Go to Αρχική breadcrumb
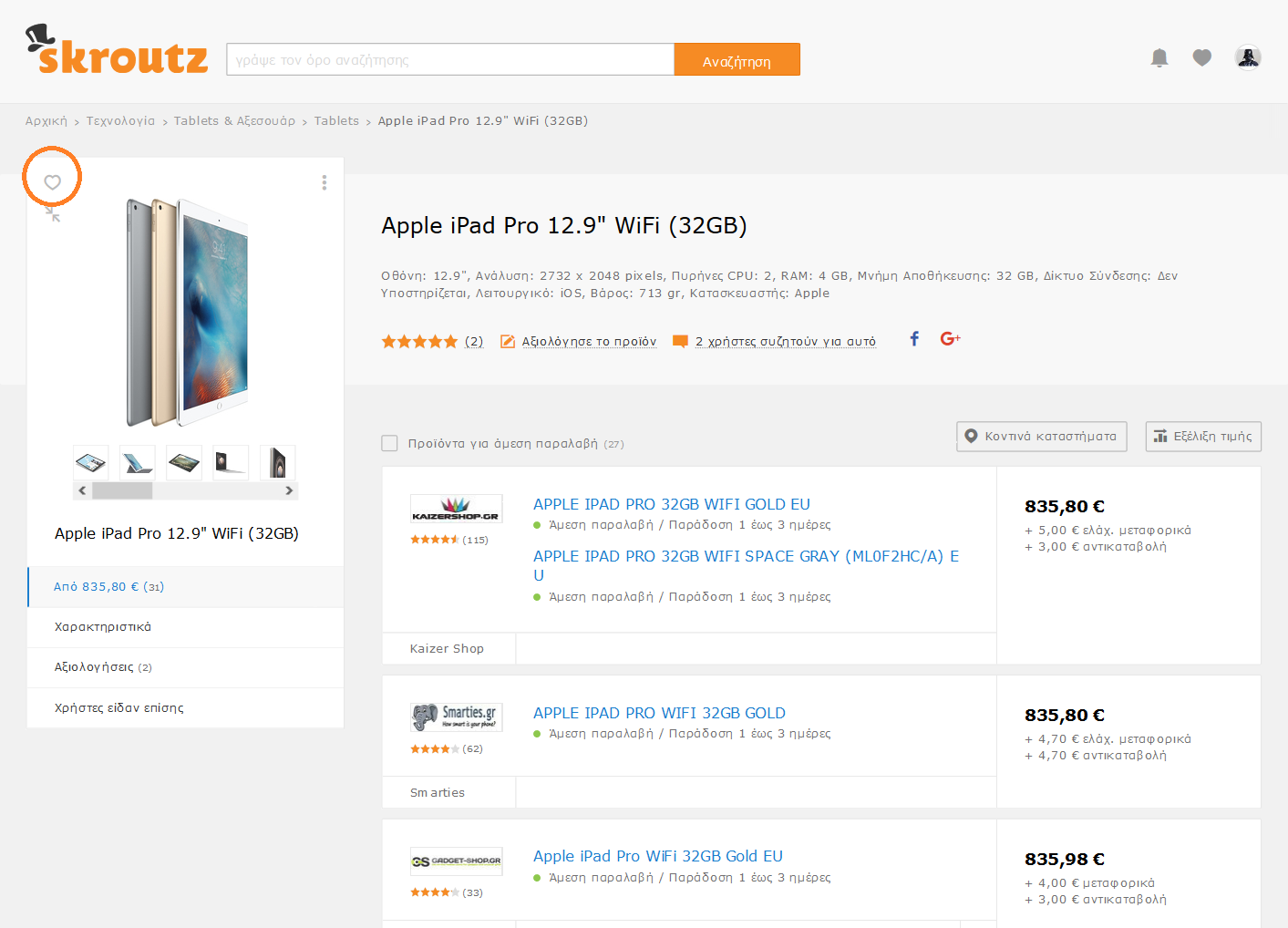 pyautogui.click(x=46, y=120)
